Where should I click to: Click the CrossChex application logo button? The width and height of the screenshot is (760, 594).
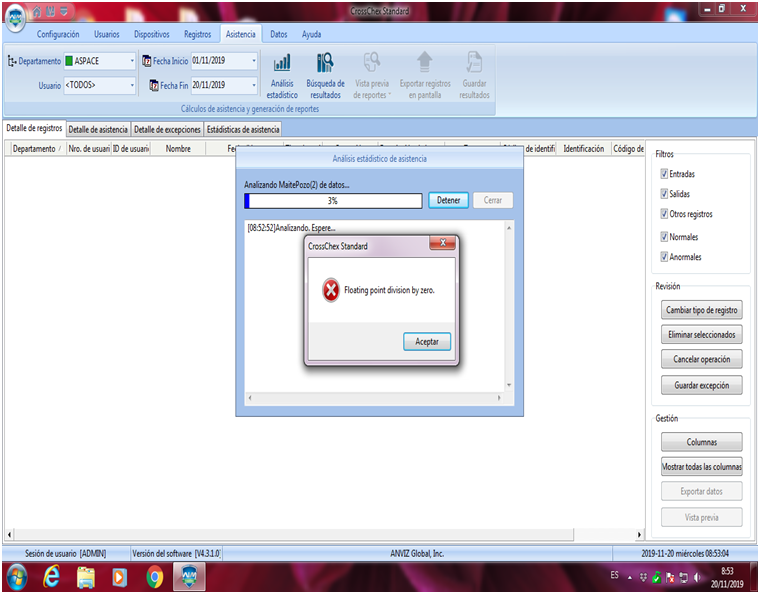click(x=16, y=17)
